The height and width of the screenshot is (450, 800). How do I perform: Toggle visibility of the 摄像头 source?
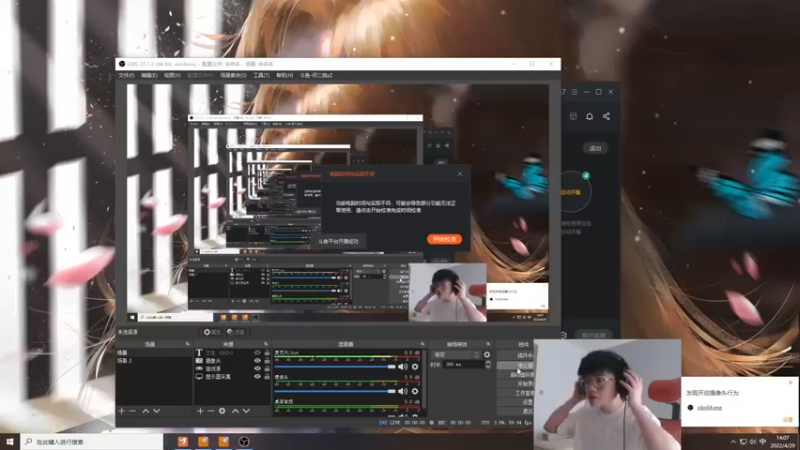[x=257, y=361]
